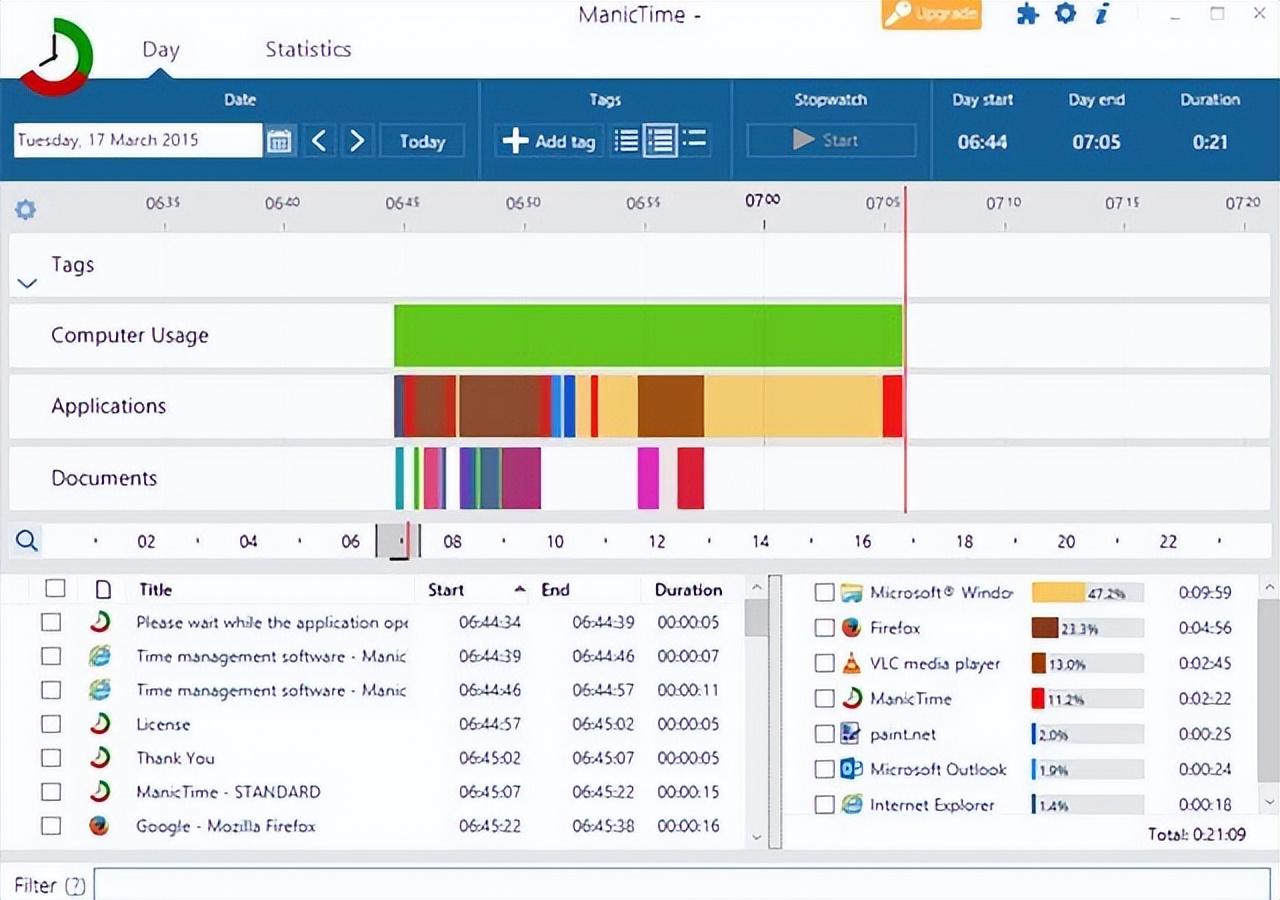Switch to the Day tab

(x=160, y=49)
